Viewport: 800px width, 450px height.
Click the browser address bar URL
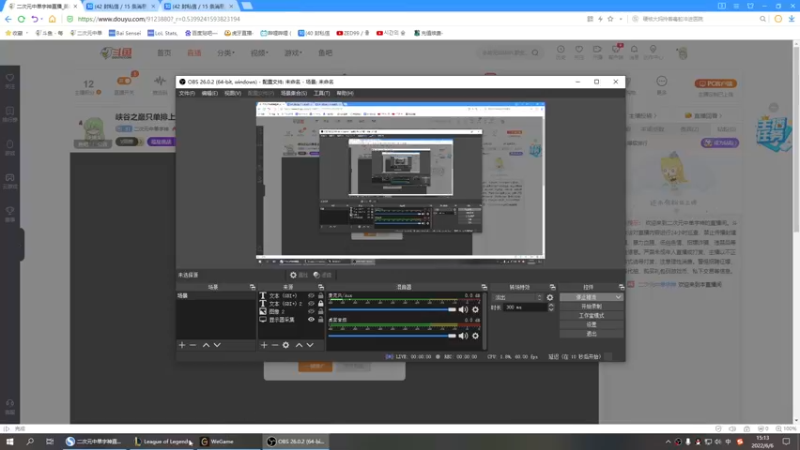[x=159, y=19]
